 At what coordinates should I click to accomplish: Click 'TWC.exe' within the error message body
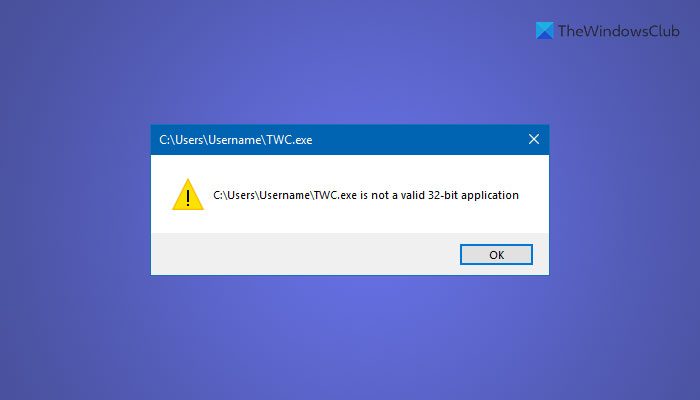[333, 195]
